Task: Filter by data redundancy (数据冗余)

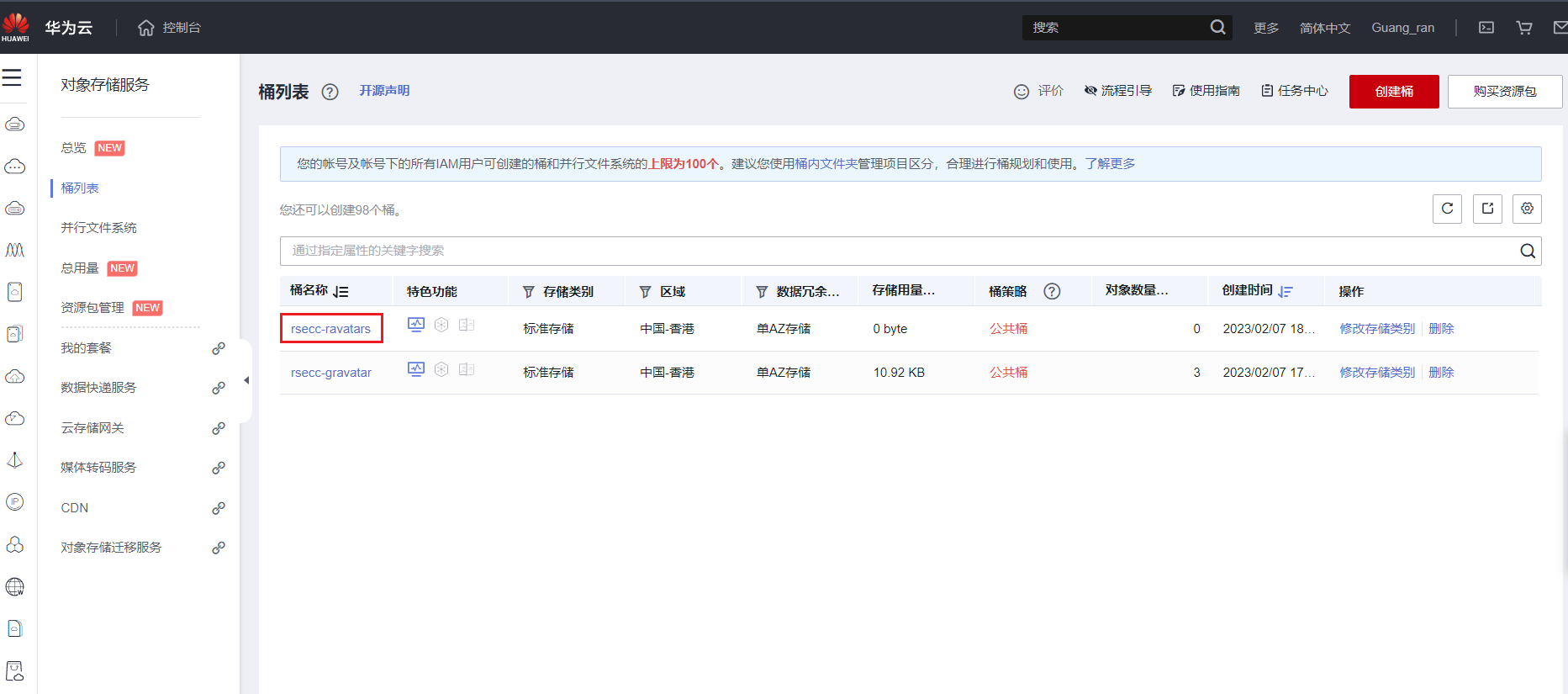Action: point(762,292)
